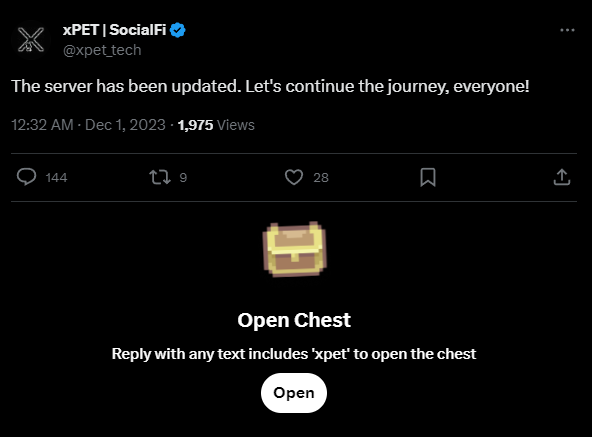
Task: Toggle the bookmark icon on the post
Action: [x=428, y=177]
